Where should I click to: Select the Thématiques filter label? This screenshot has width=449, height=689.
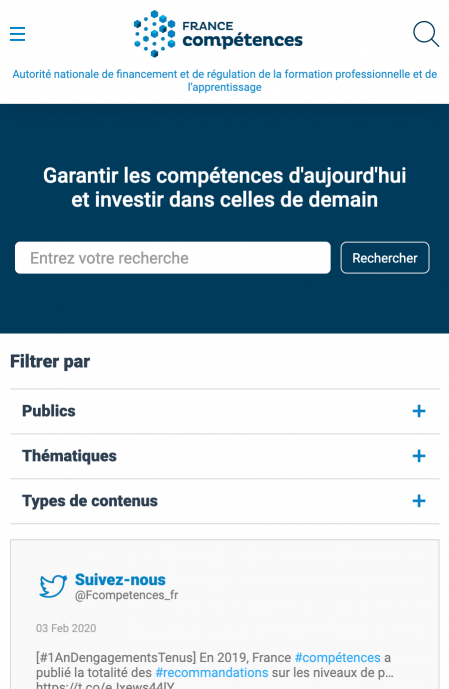tap(69, 456)
